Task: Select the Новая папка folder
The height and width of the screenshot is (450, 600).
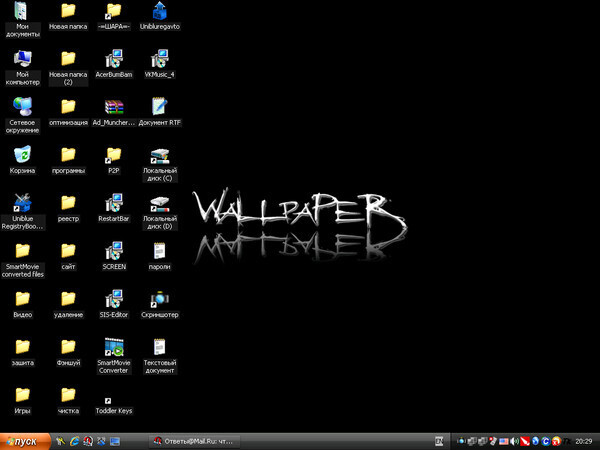Action: 68,16
